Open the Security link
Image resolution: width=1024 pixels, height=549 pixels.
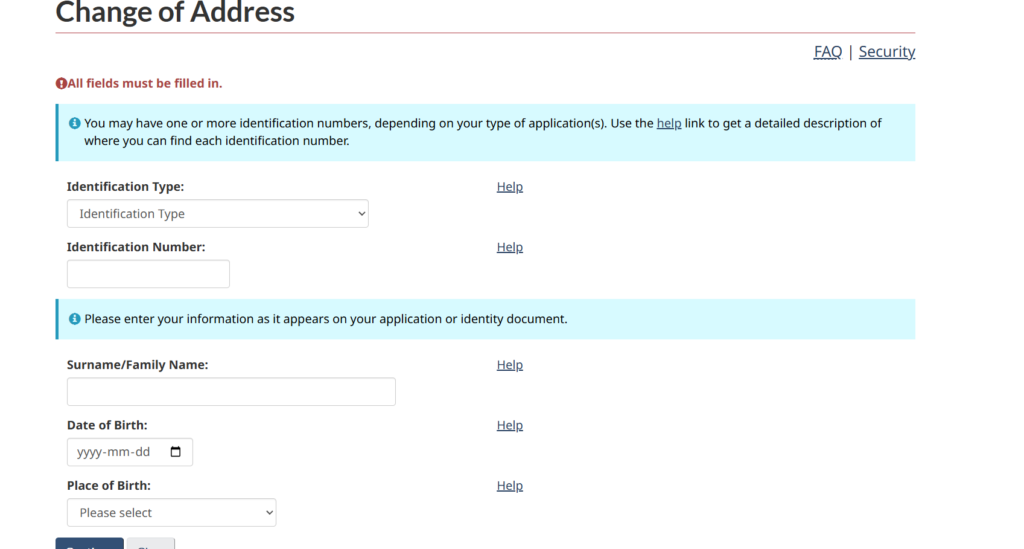[x=886, y=52]
